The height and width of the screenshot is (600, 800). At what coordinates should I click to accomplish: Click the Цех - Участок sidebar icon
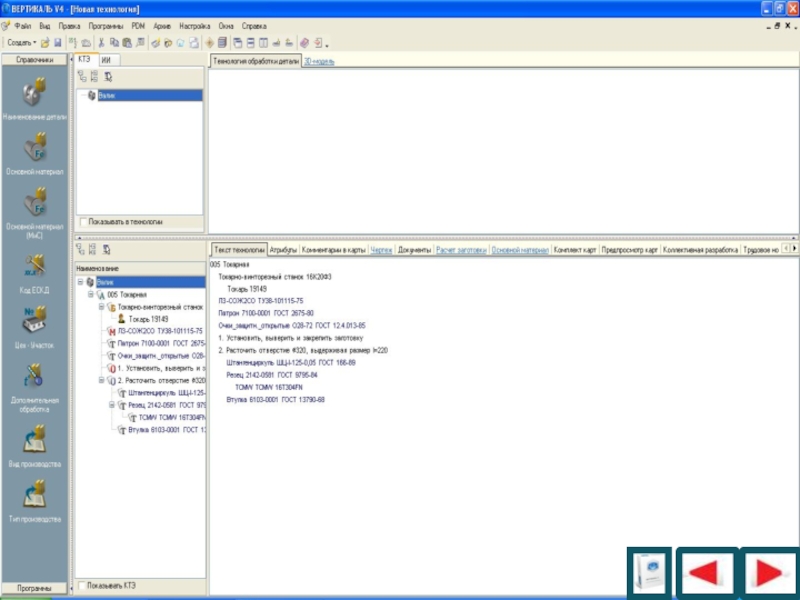coord(34,320)
